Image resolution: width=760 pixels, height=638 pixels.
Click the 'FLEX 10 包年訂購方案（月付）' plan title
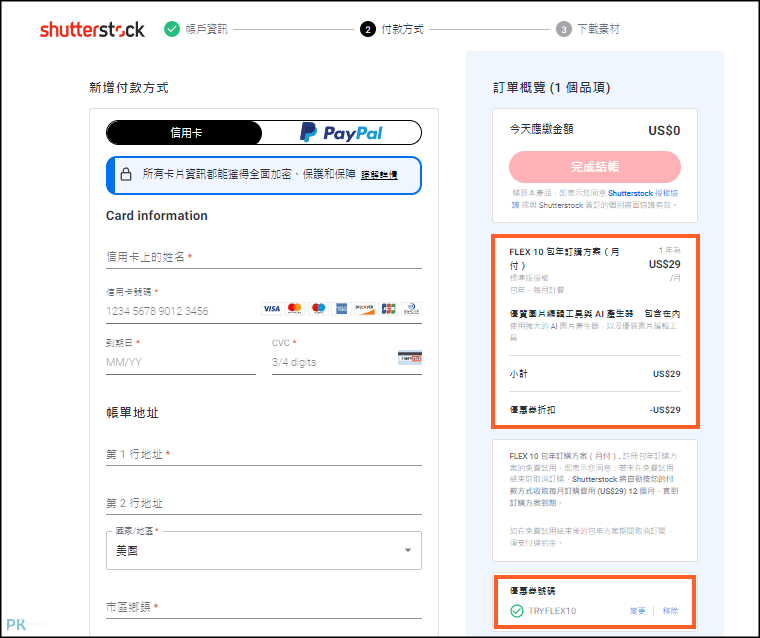(565, 258)
